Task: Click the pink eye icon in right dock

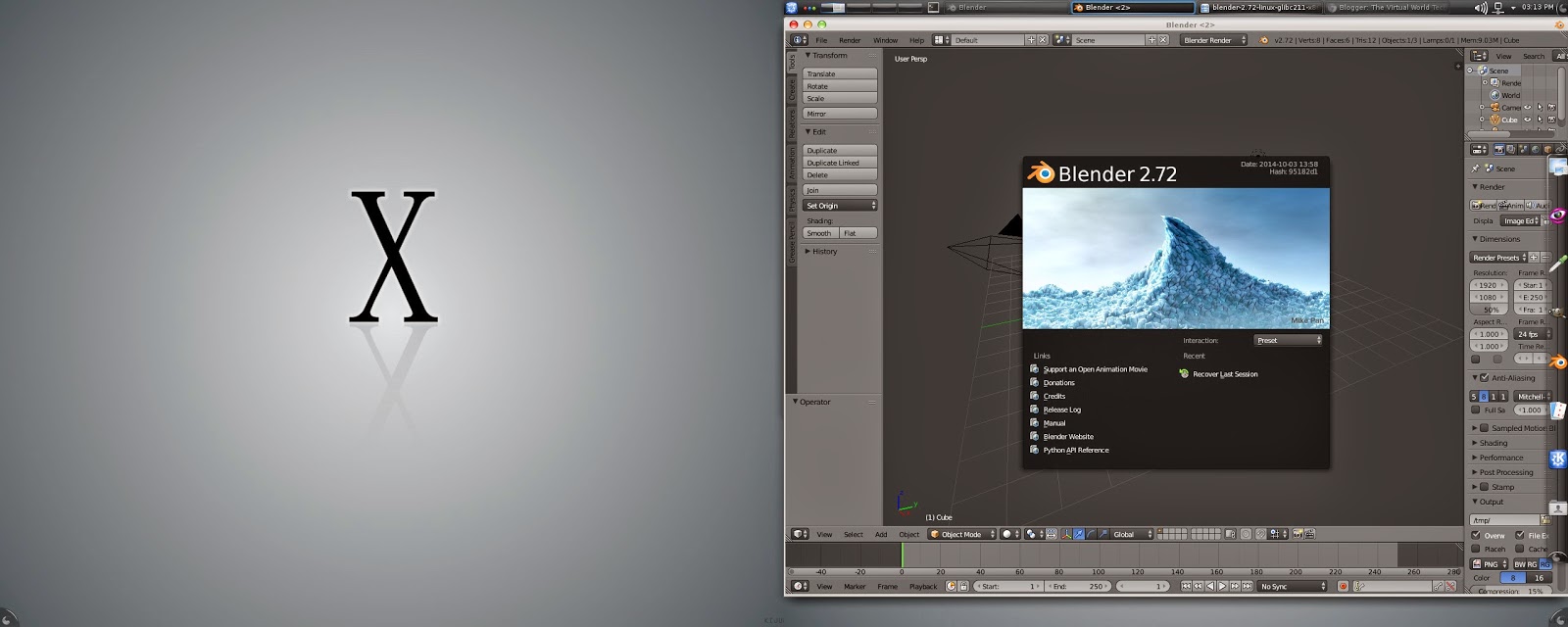Action: [x=1557, y=216]
